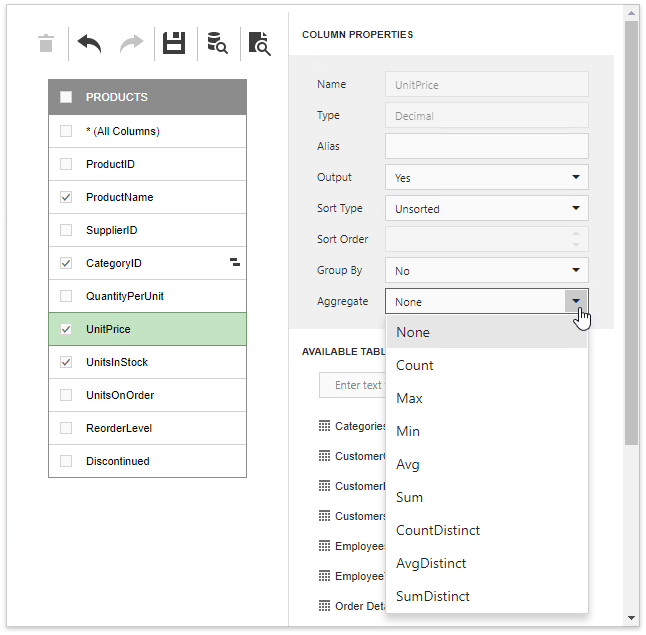Check the * (All Columns) checkbox
The image size is (646, 635).
click(66, 131)
